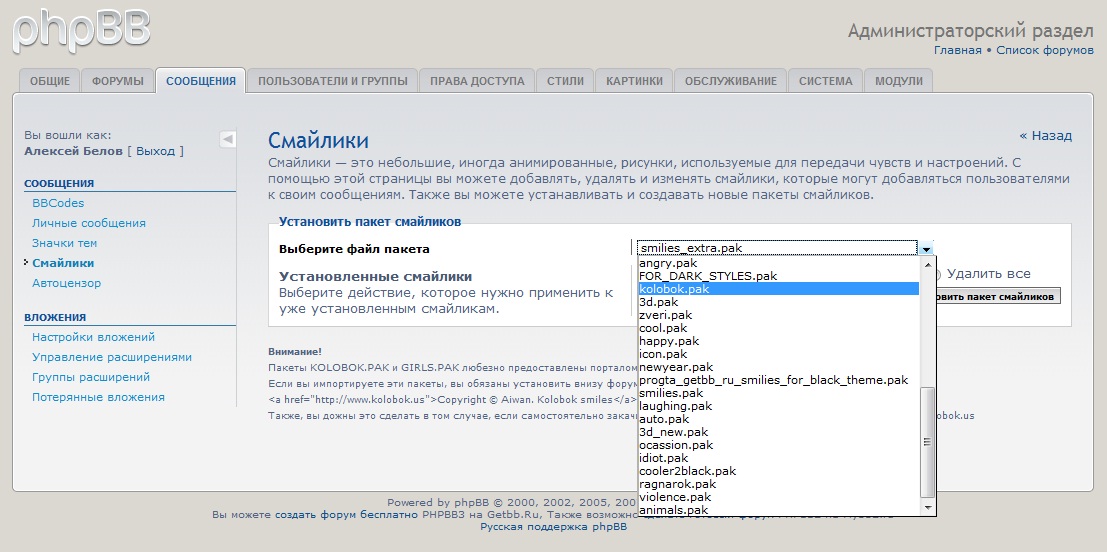Image resolution: width=1107 pixels, height=552 pixels.
Task: Open BBCodes in the sidebar
Action: 58,203
